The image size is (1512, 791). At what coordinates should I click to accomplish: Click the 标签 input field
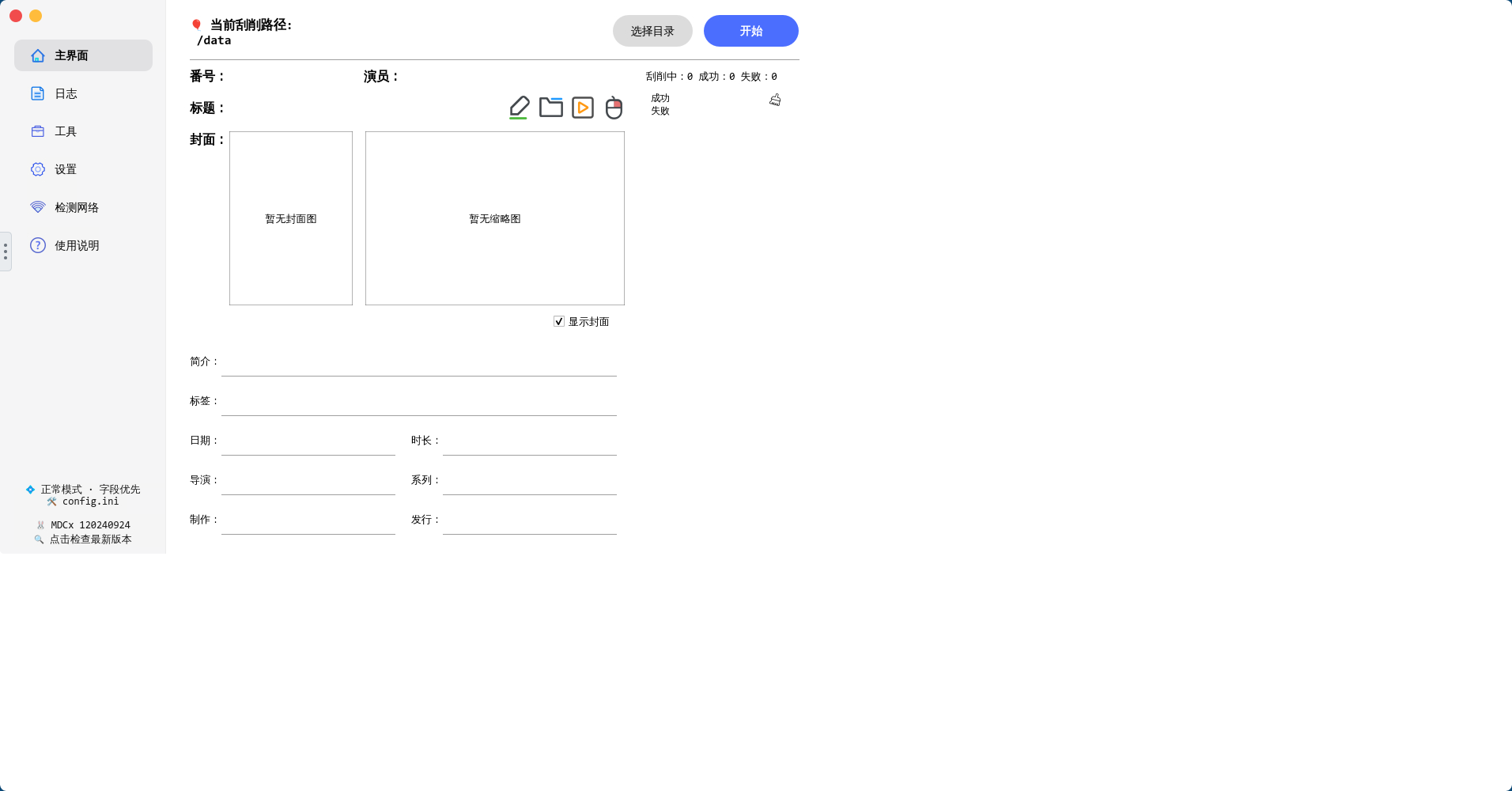[419, 401]
